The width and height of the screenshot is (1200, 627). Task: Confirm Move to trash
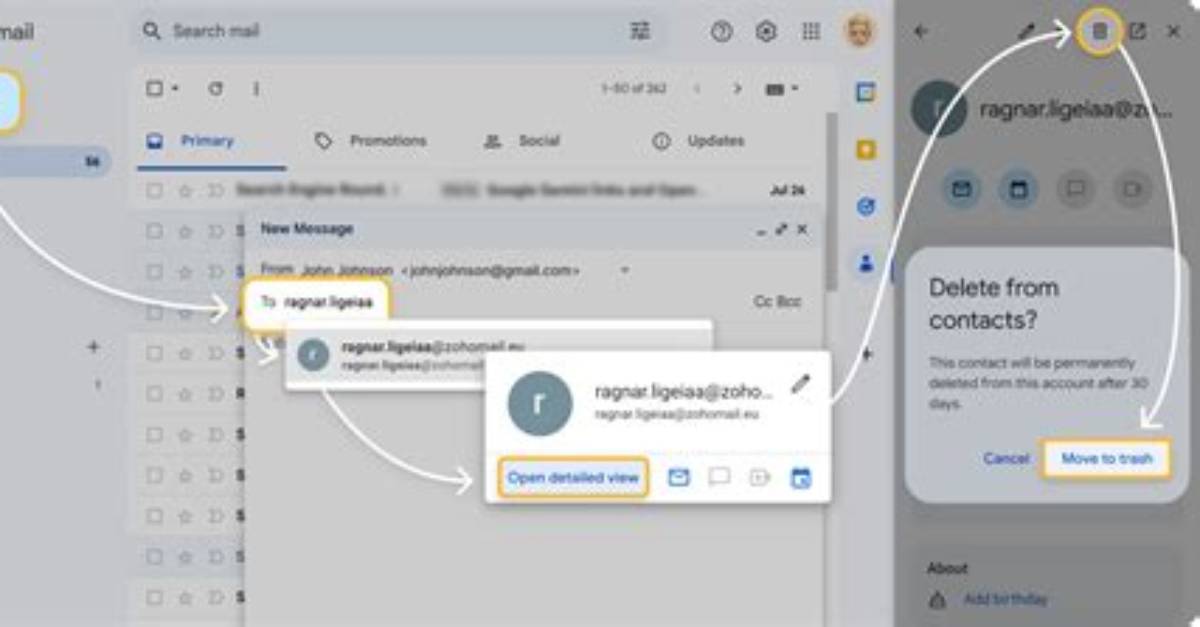[x=1107, y=459]
